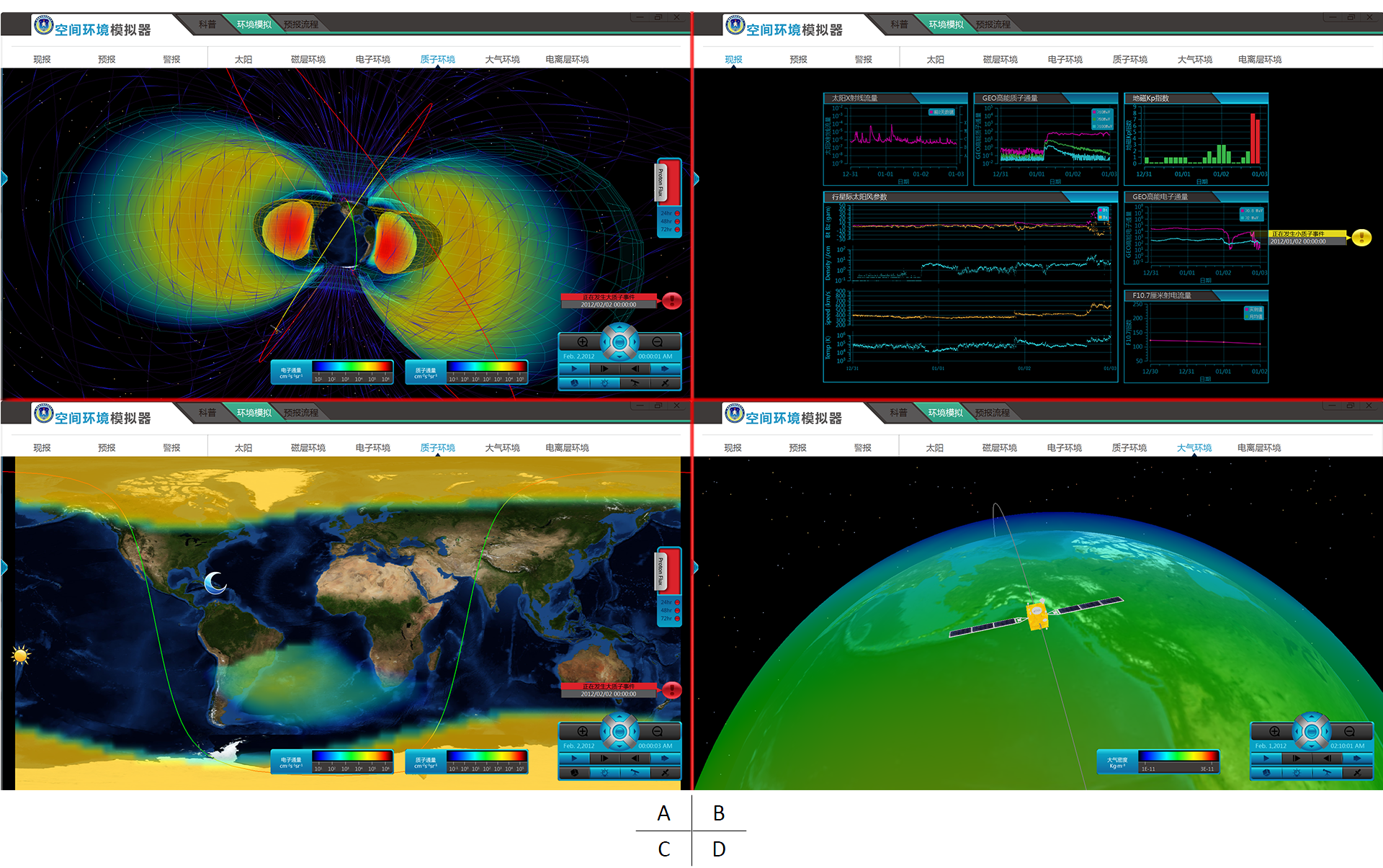
Task: Select the 24hr forecast option in window A
Action: coord(670,213)
